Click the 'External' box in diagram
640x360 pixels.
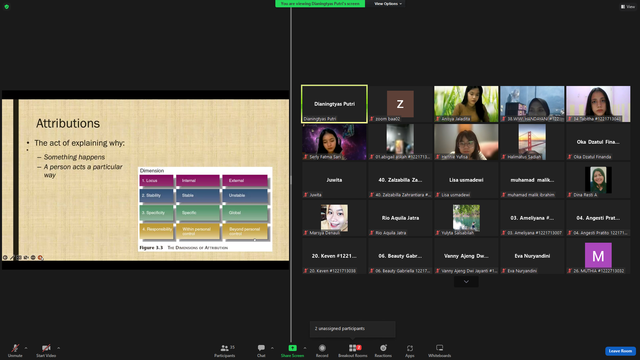tap(245, 181)
